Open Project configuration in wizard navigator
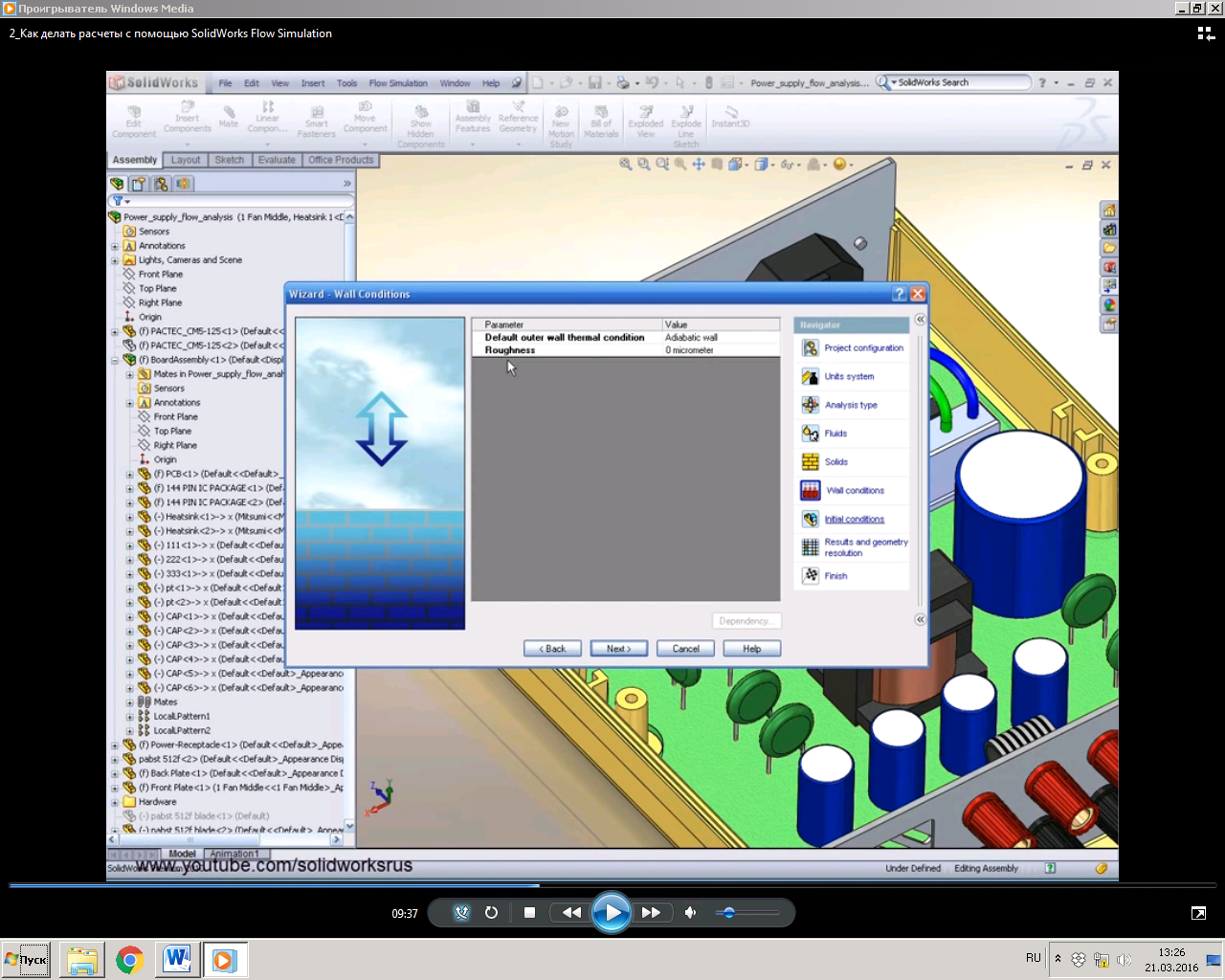 click(x=853, y=348)
